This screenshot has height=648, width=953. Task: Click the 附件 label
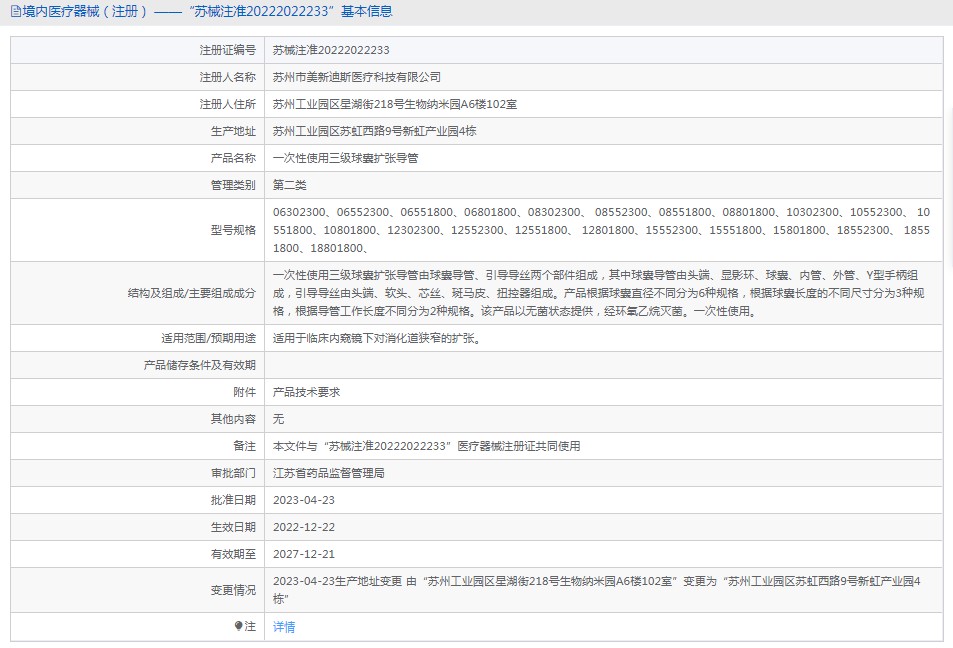tap(244, 392)
